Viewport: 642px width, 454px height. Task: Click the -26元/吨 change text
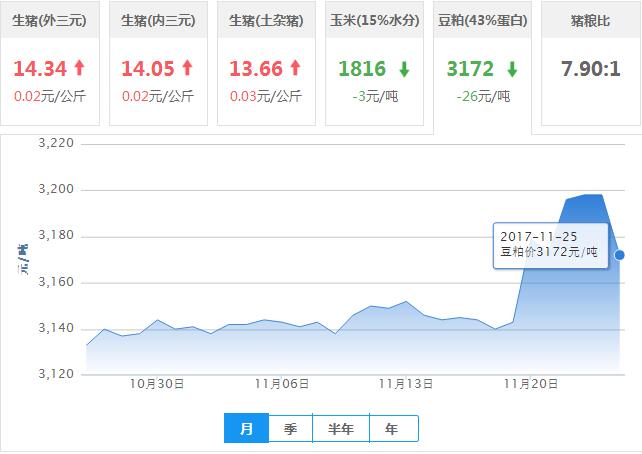[483, 96]
